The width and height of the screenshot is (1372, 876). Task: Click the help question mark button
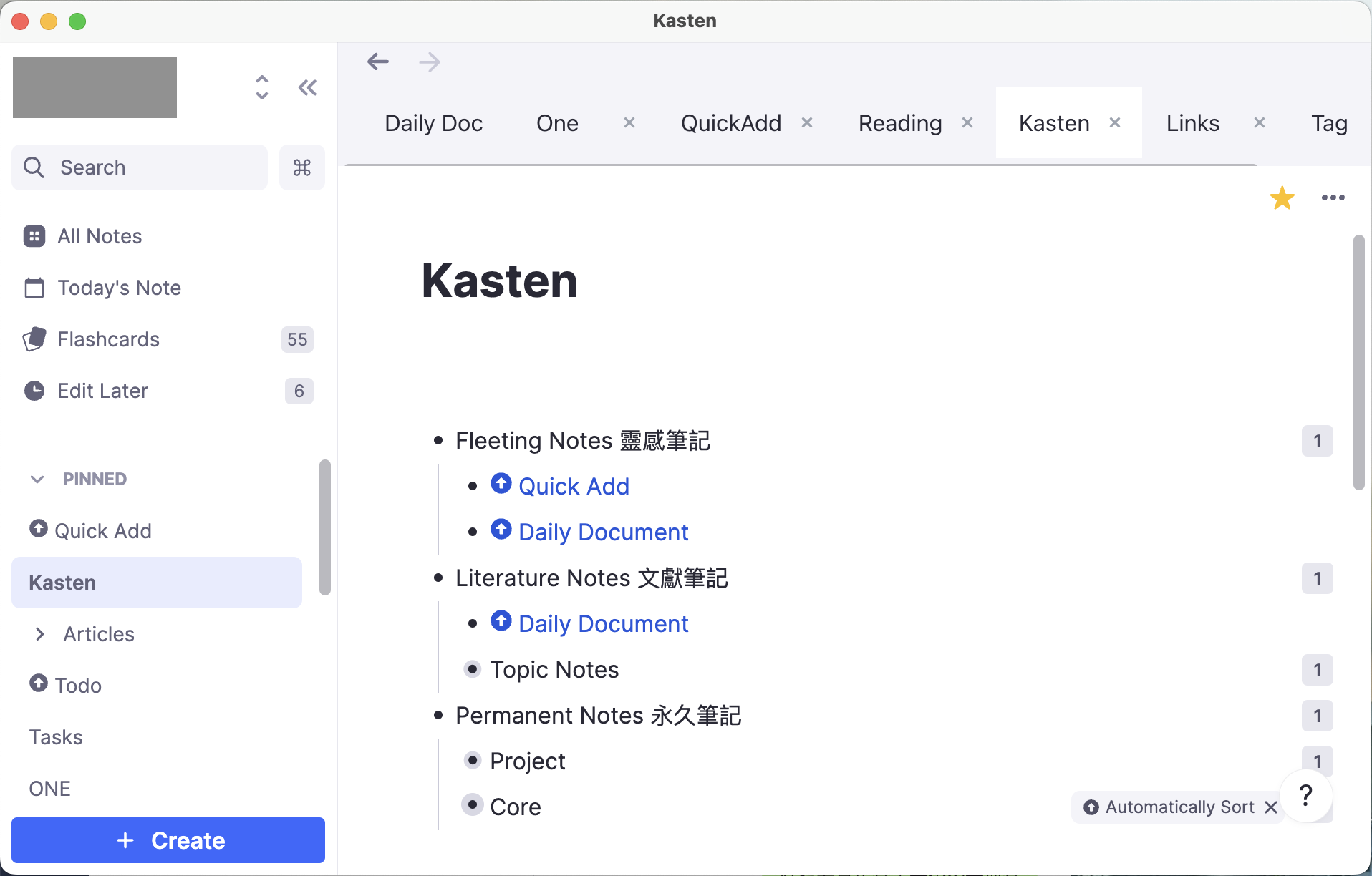pyautogui.click(x=1305, y=796)
